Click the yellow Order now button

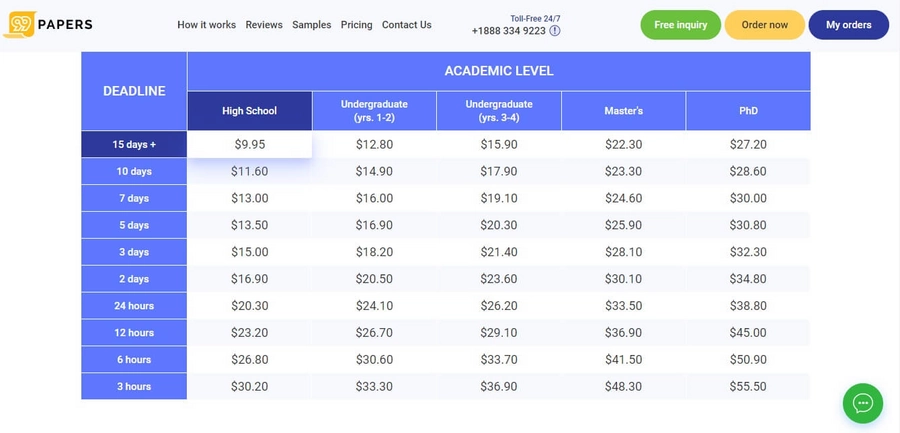click(x=765, y=25)
